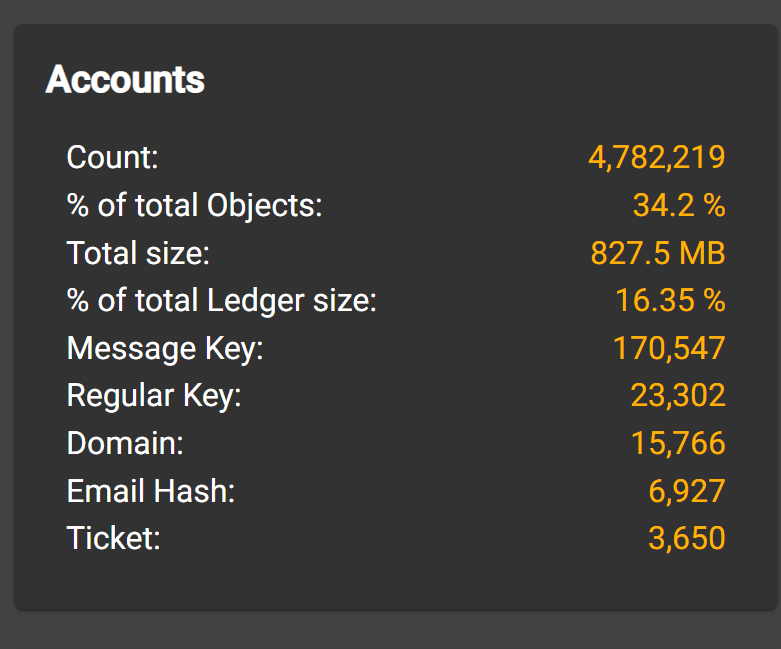Screen dimensions: 781x649
Task: Select the % of total Ledger size label
Action: point(222,300)
